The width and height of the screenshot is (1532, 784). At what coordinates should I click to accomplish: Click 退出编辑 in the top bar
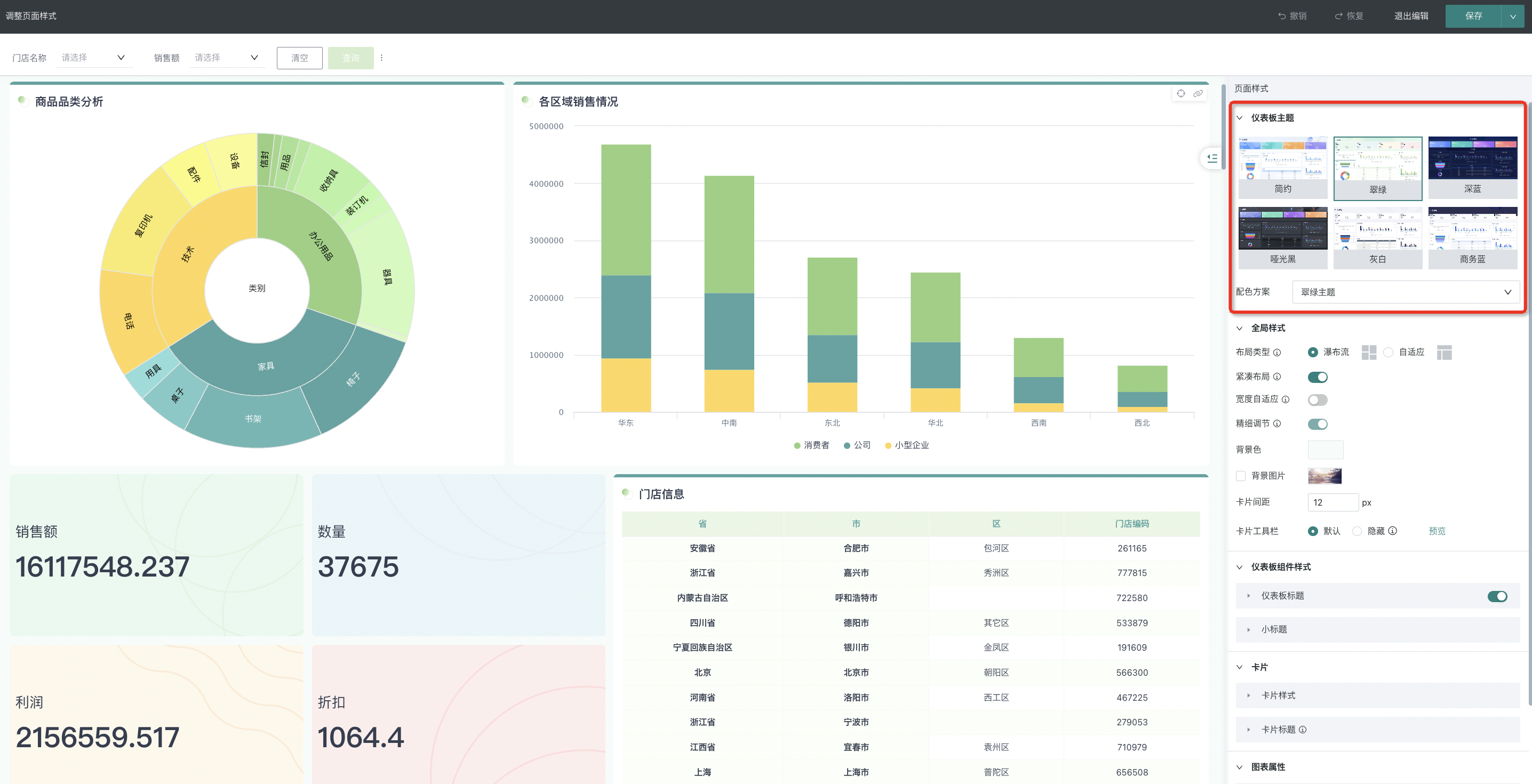click(1411, 16)
